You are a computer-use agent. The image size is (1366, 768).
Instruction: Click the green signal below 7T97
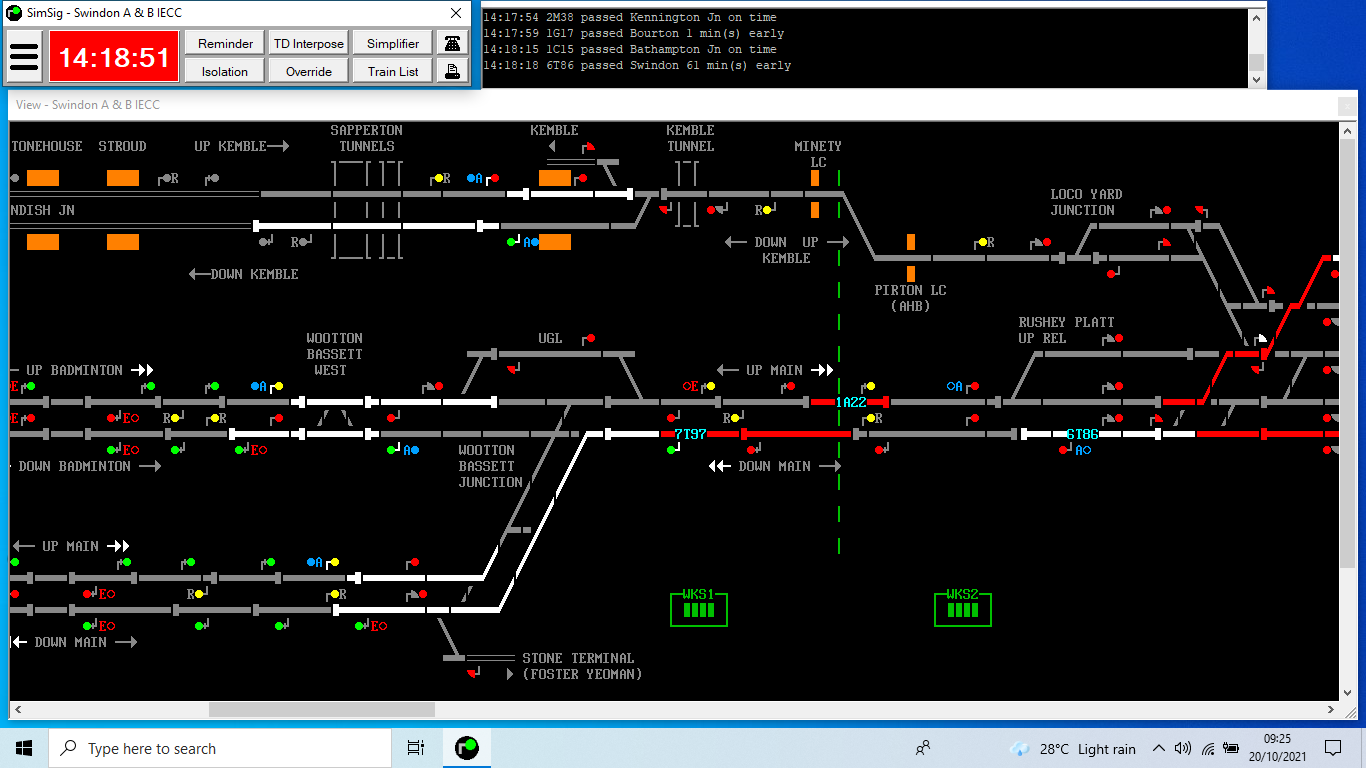[x=671, y=450]
